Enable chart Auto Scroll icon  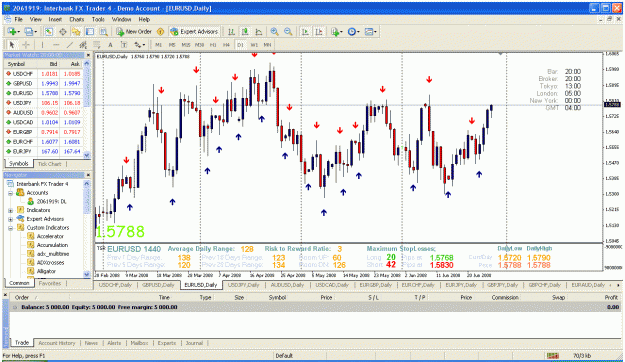click(x=305, y=31)
